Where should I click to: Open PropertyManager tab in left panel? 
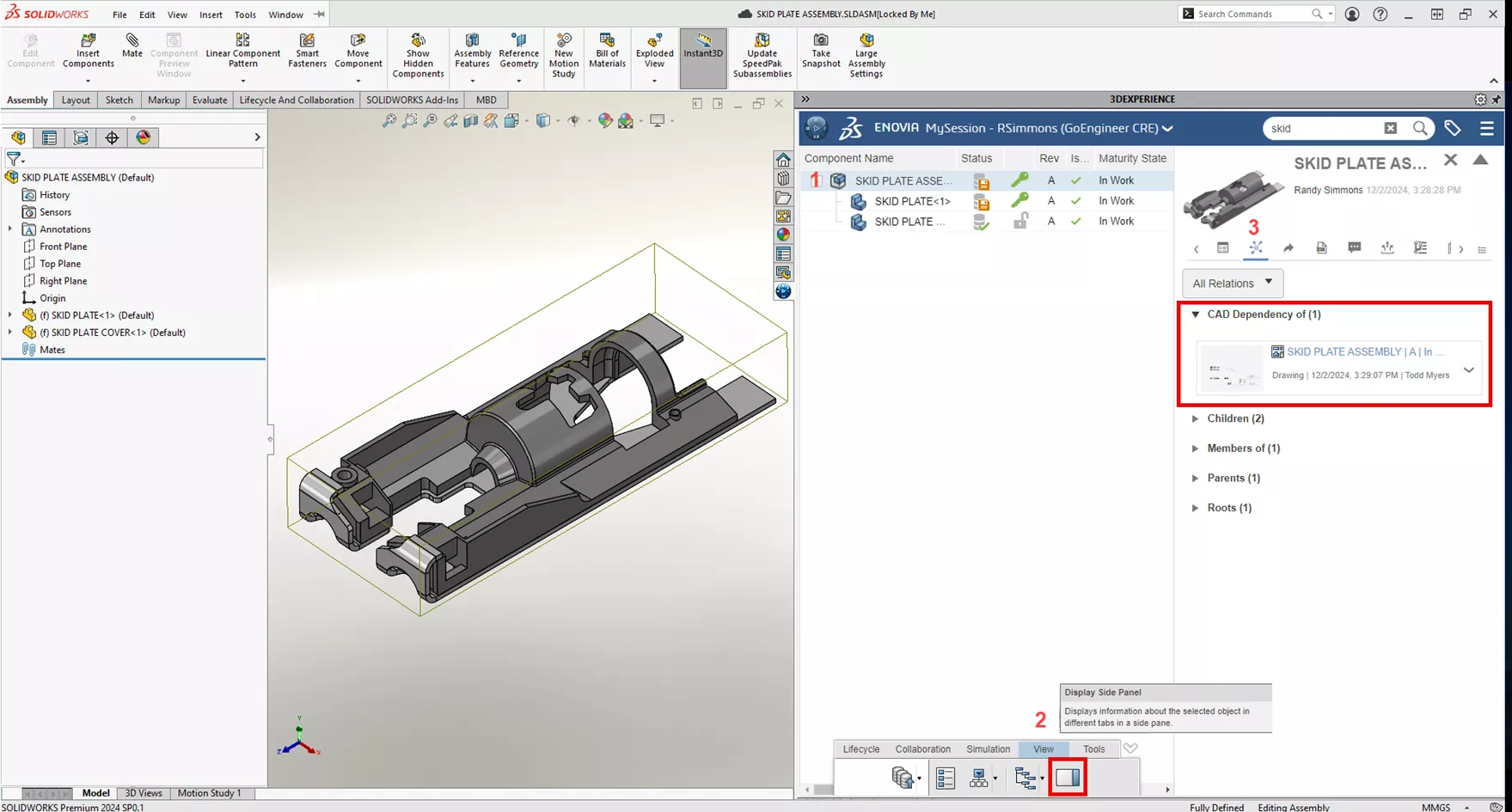[49, 137]
